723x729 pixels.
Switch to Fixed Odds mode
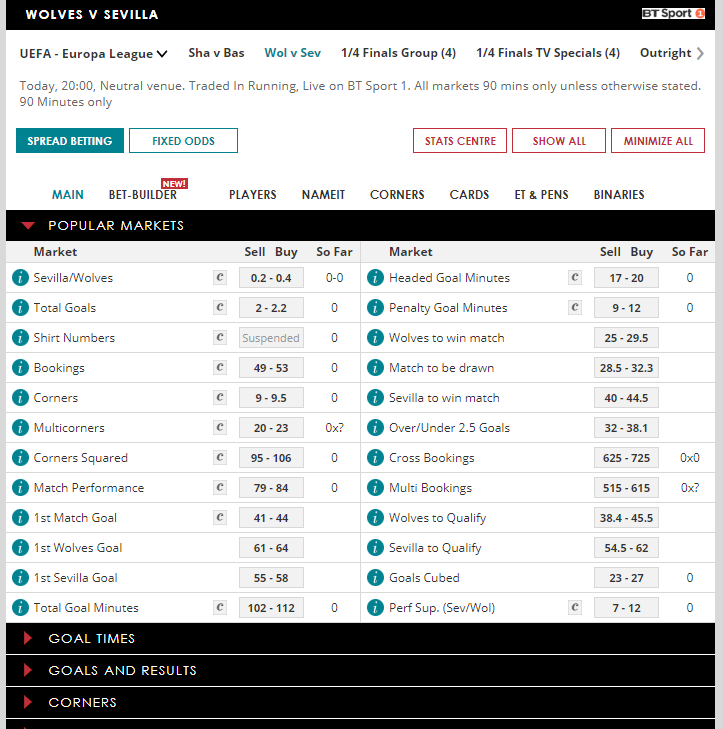(x=183, y=140)
